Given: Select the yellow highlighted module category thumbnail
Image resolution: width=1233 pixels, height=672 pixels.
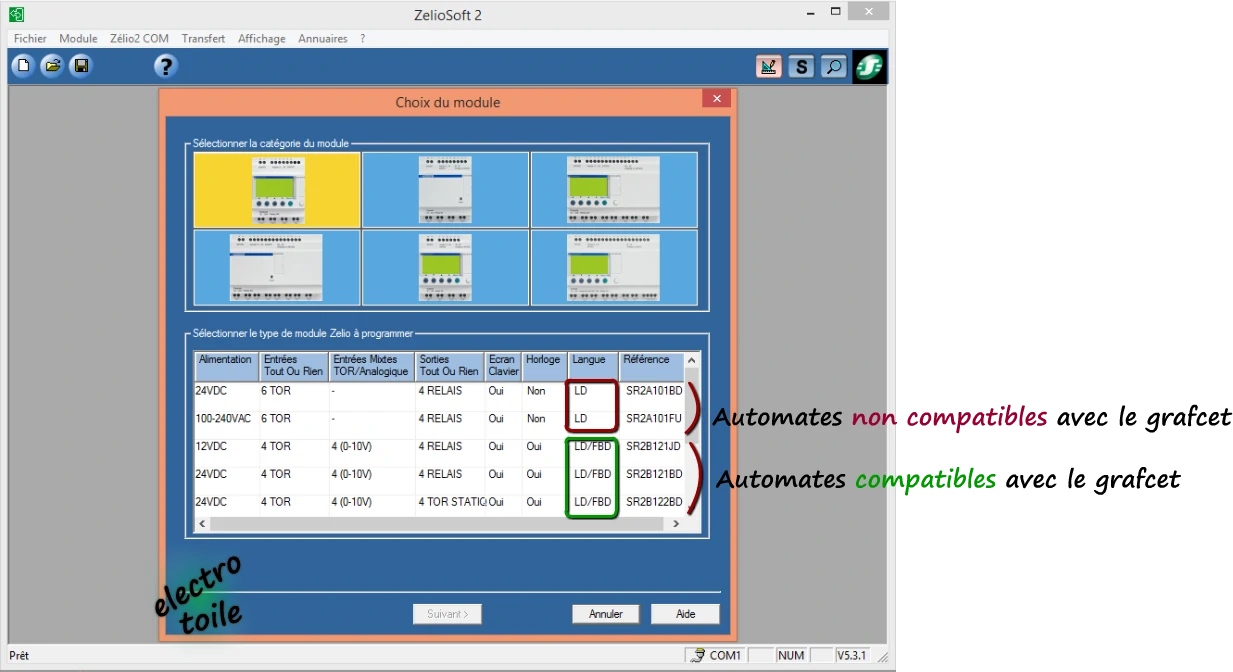Looking at the screenshot, I should 277,190.
